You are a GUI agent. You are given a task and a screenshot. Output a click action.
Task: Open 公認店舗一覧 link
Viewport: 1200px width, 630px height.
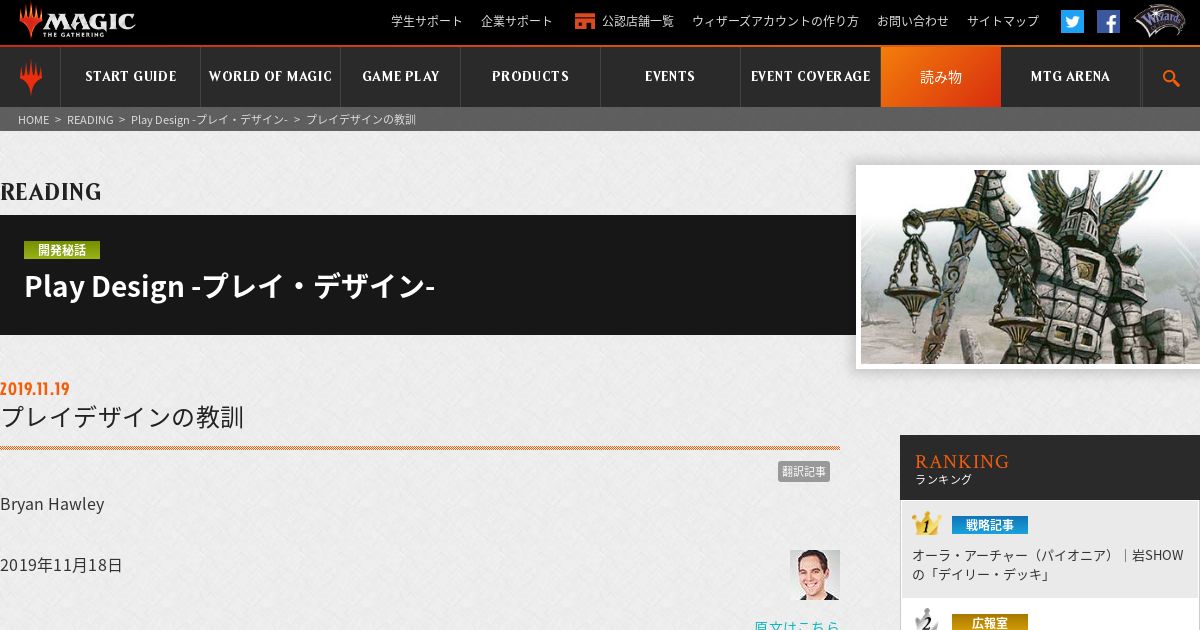(x=638, y=21)
